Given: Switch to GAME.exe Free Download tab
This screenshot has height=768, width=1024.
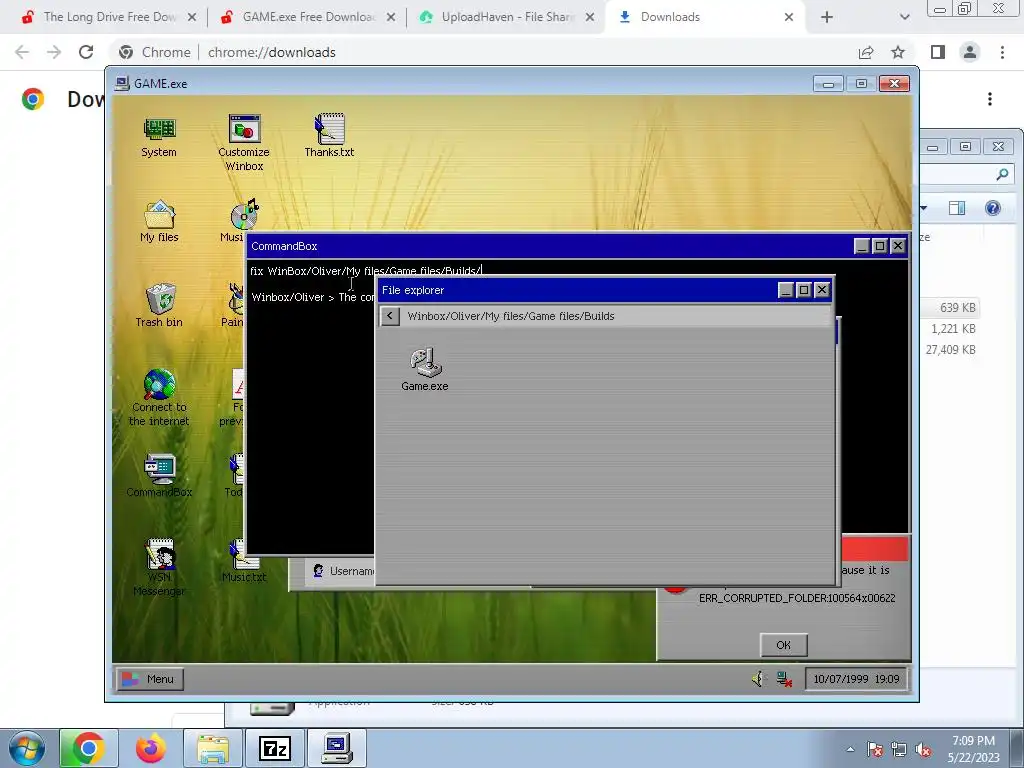Looking at the screenshot, I should [x=308, y=17].
